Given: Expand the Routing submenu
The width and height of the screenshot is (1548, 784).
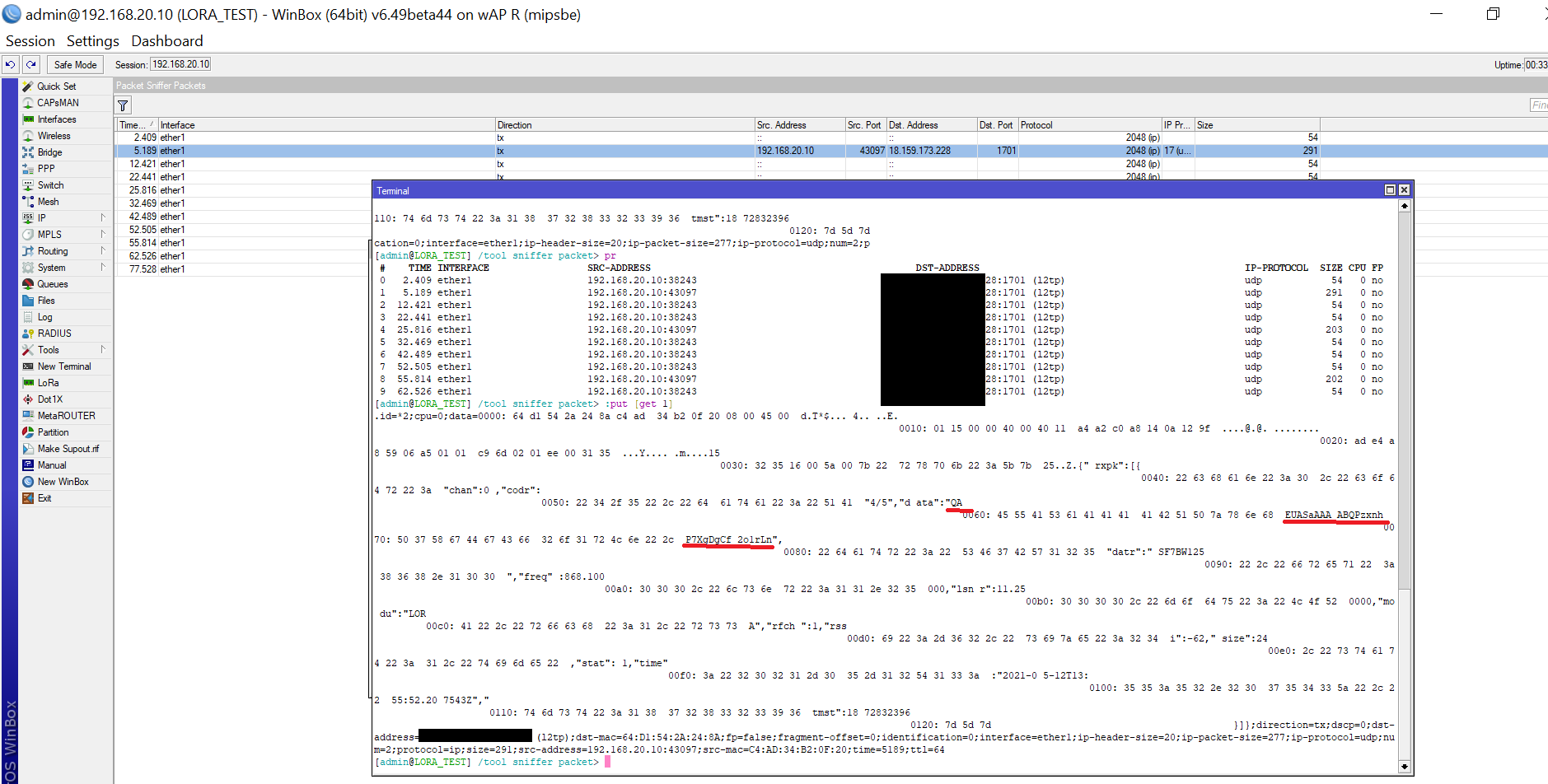Looking at the screenshot, I should pos(103,251).
